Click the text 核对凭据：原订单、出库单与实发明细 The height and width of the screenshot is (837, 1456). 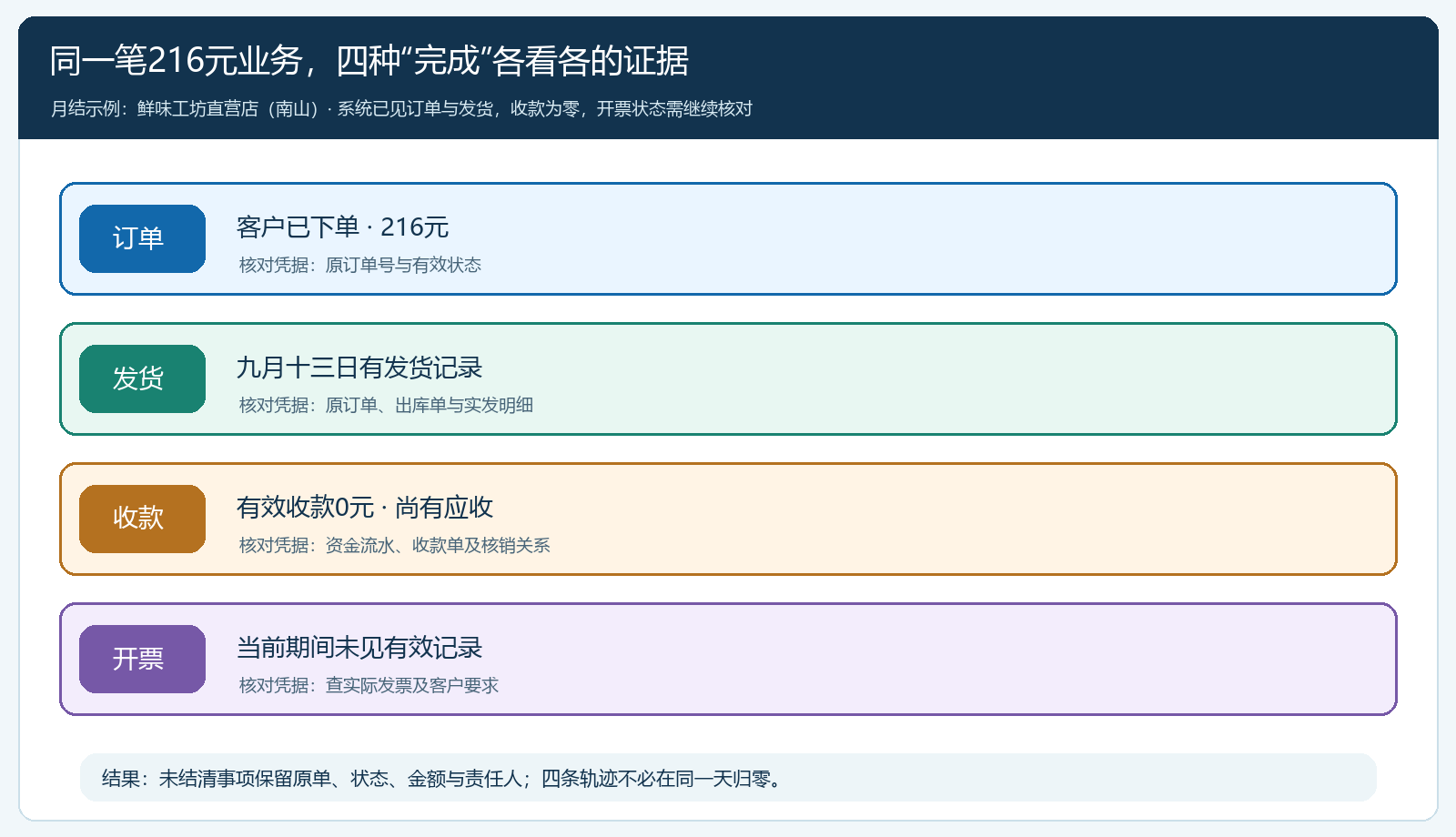[386, 405]
